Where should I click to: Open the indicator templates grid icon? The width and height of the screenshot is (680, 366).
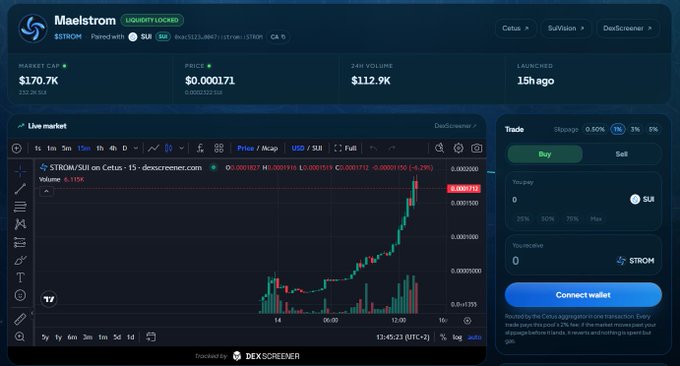click(x=219, y=148)
